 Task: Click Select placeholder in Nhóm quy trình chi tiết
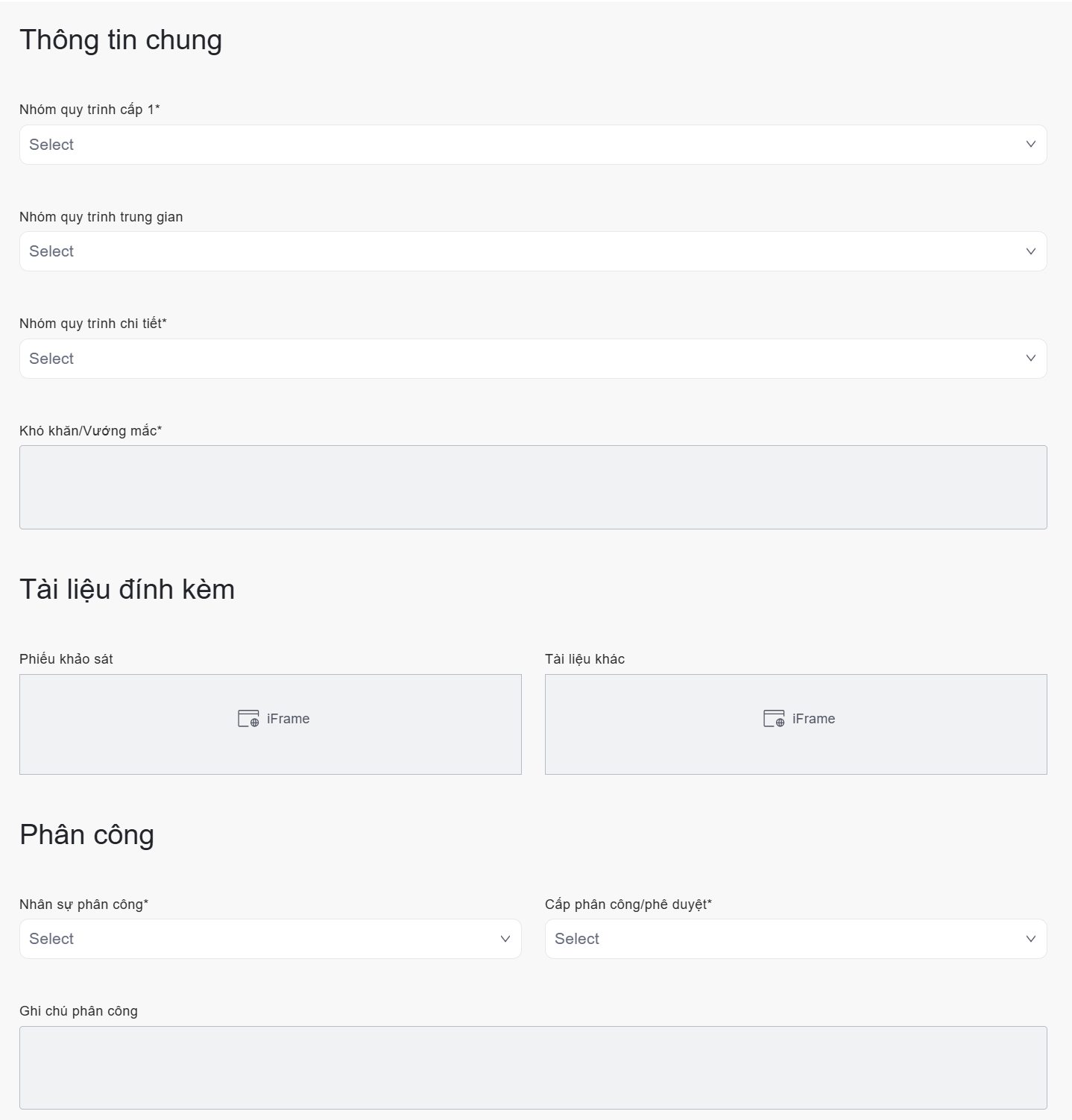(x=51, y=359)
